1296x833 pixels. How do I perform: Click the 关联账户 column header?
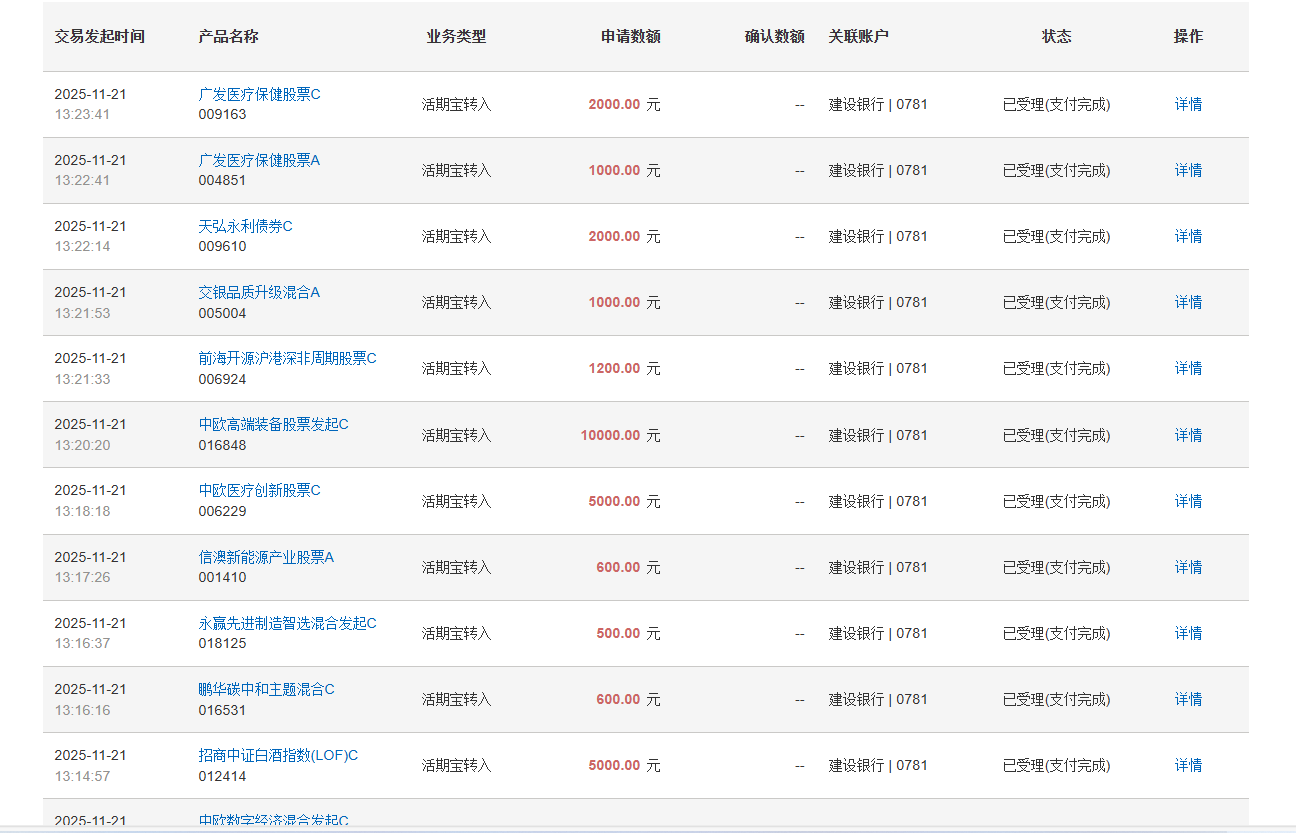coord(858,36)
